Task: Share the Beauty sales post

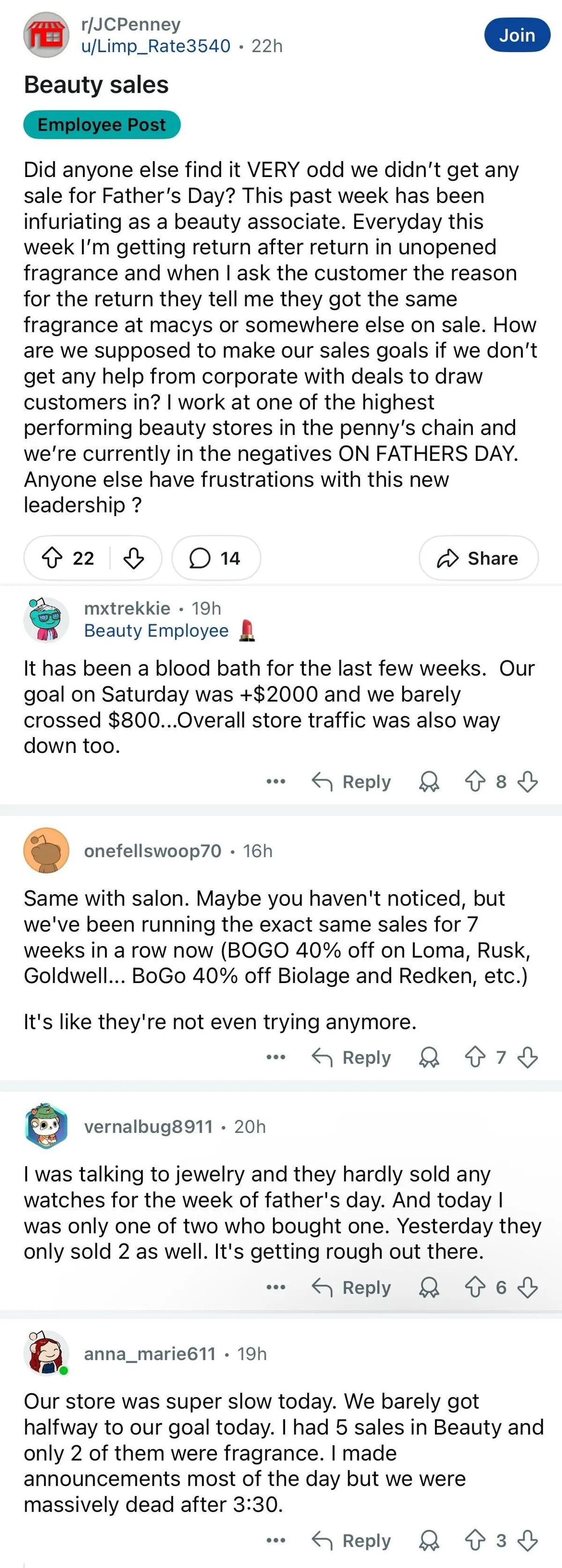Action: point(478,558)
